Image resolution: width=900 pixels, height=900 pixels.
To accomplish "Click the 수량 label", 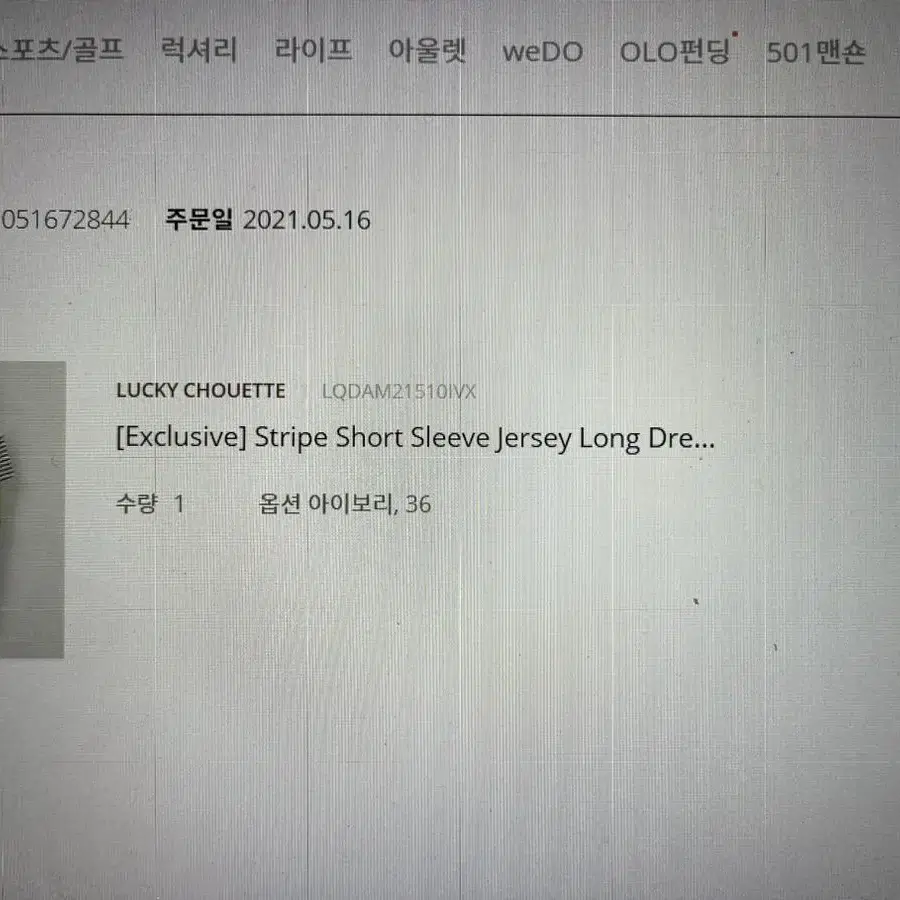I will 136,503.
